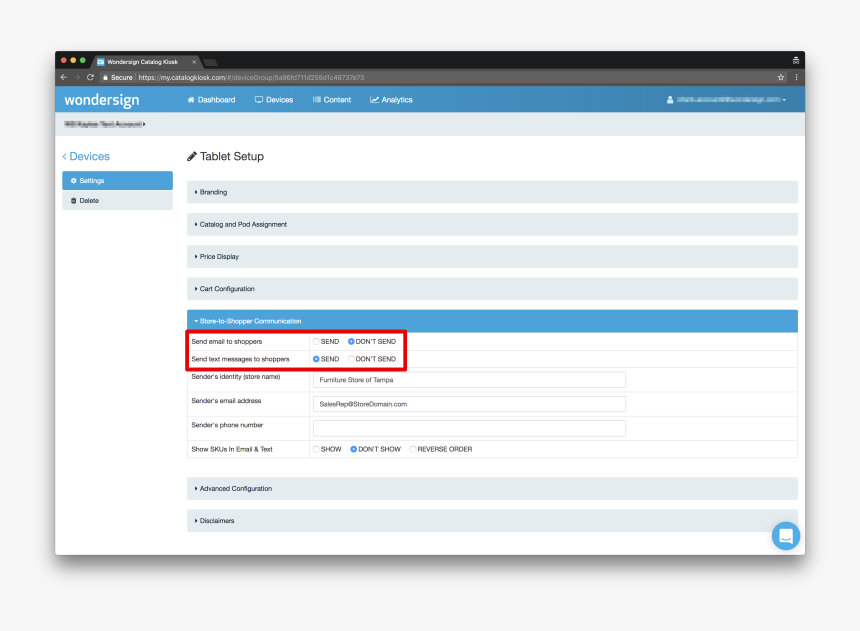The image size is (860, 631).
Task: Click the secure padlock icon in address bar
Action: pos(105,77)
